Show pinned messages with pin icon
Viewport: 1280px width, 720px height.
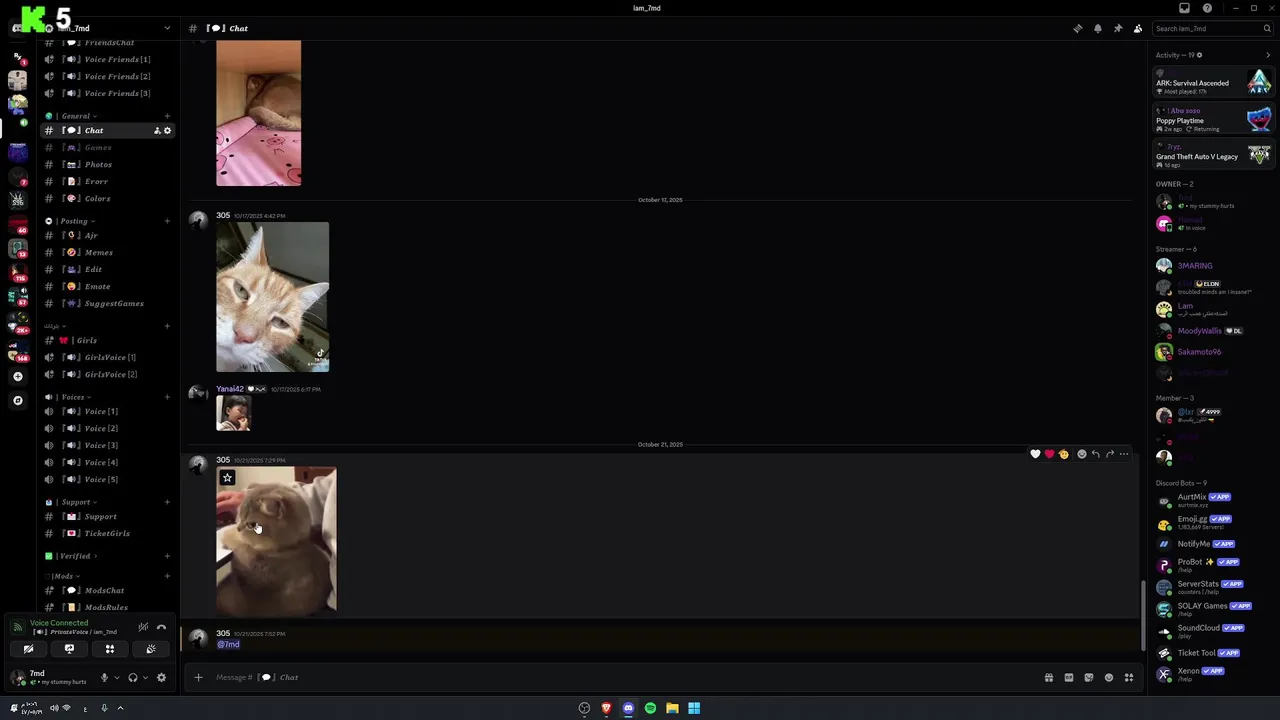[x=1117, y=28]
